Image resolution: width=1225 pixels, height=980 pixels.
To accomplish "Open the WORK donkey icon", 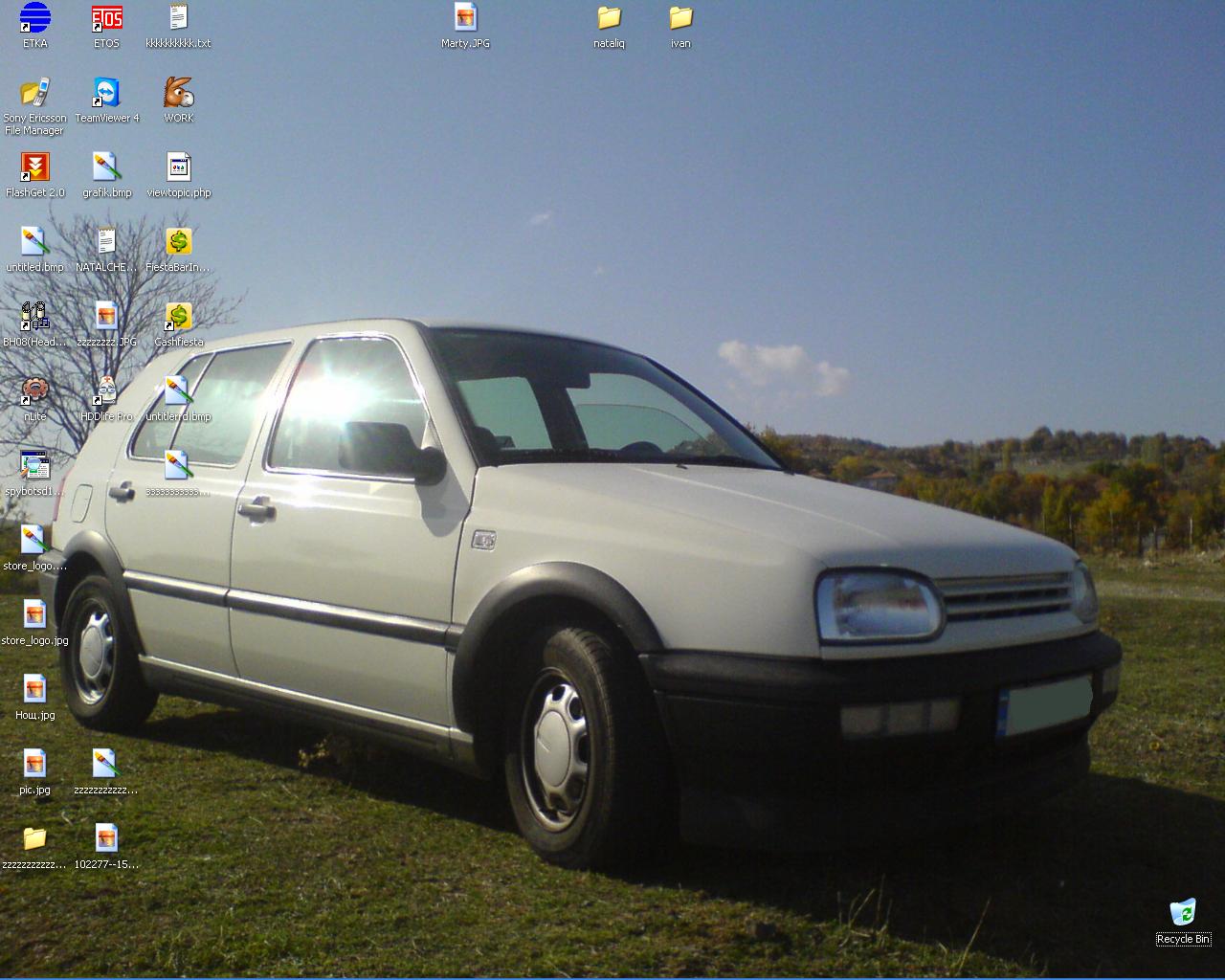I will click(178, 93).
